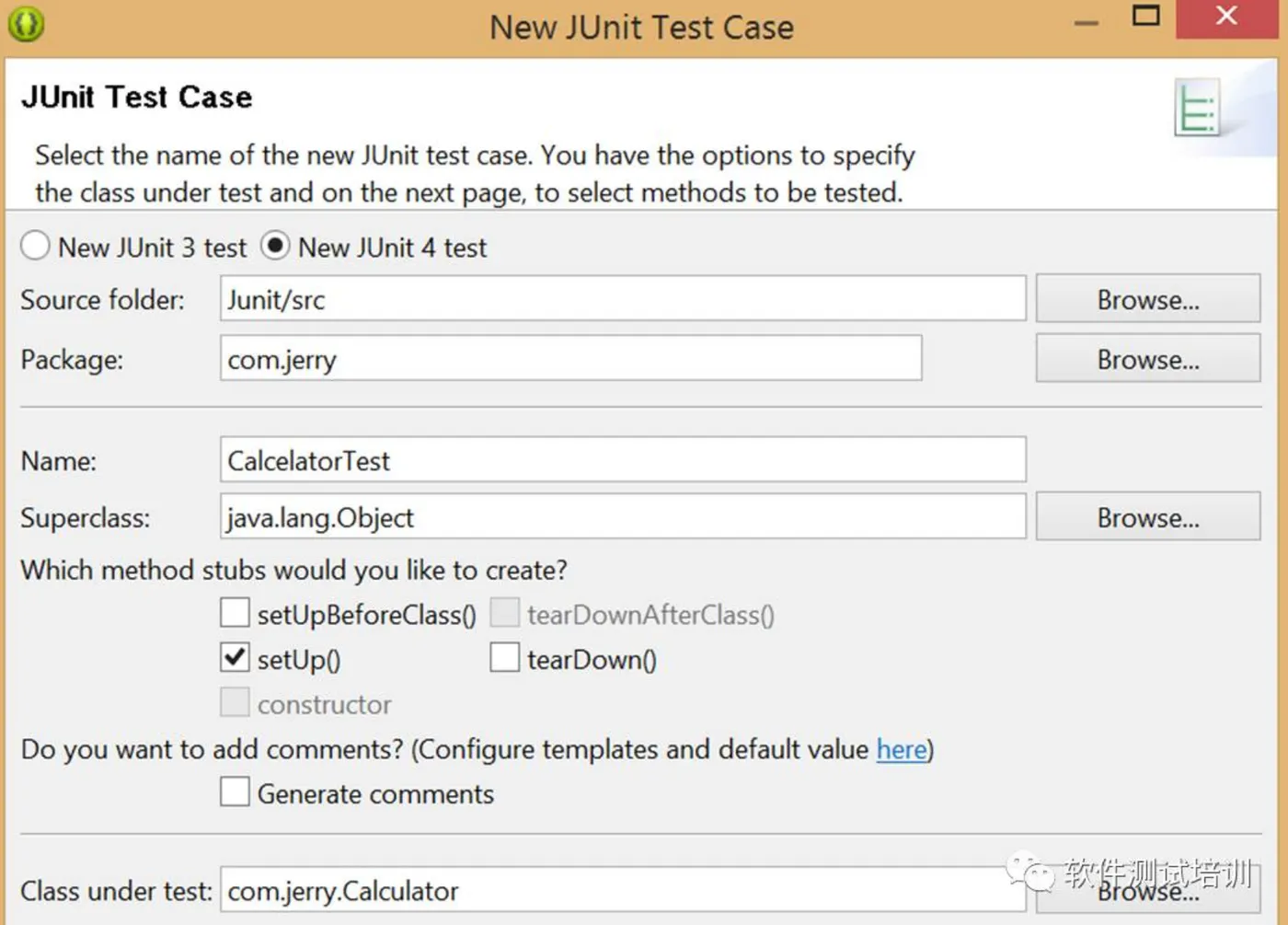Toggle the tearDownAfterClass() stub checkbox
This screenshot has width=1288, height=925.
point(504,612)
